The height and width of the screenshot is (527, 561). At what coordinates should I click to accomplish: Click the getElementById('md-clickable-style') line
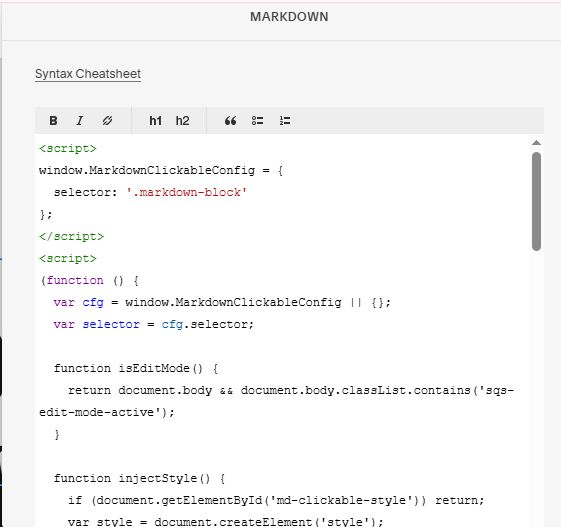tap(276, 501)
